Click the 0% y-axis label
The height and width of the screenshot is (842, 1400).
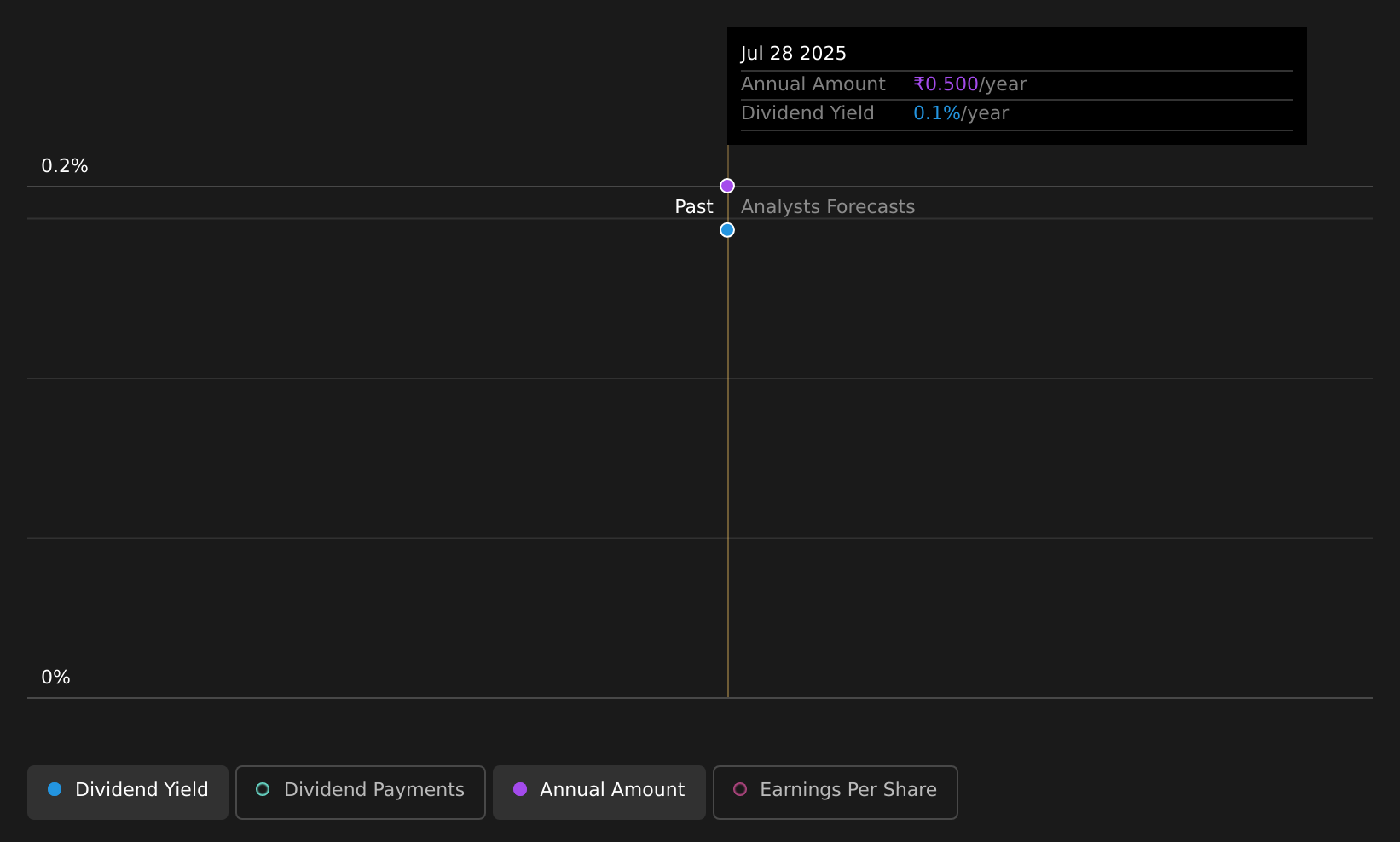(x=56, y=678)
